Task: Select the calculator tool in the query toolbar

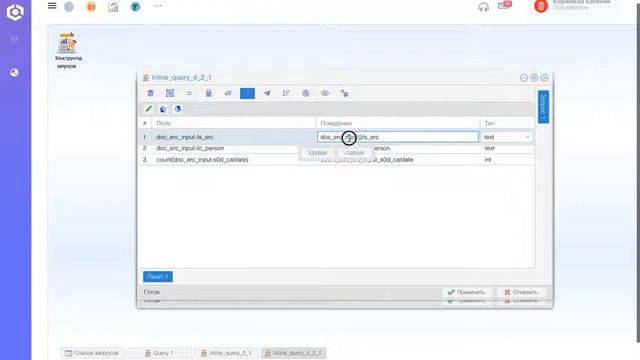Action: pos(209,93)
